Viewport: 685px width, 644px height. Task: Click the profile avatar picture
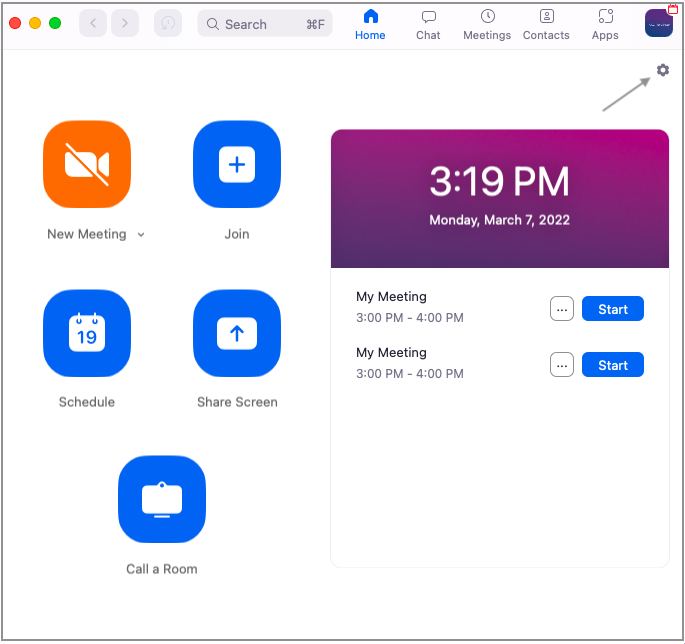coord(659,23)
